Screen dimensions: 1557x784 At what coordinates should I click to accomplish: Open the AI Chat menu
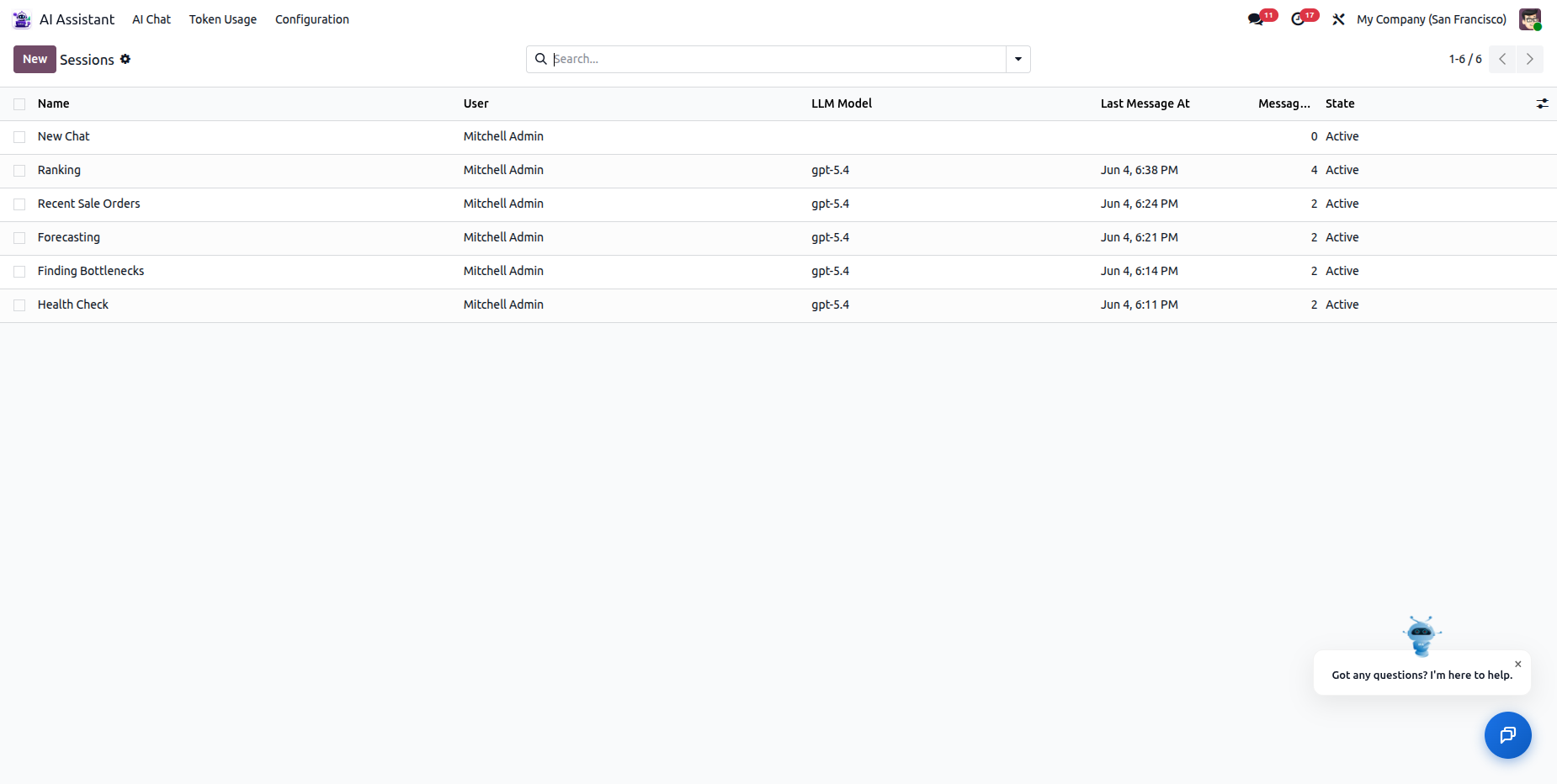(x=151, y=19)
